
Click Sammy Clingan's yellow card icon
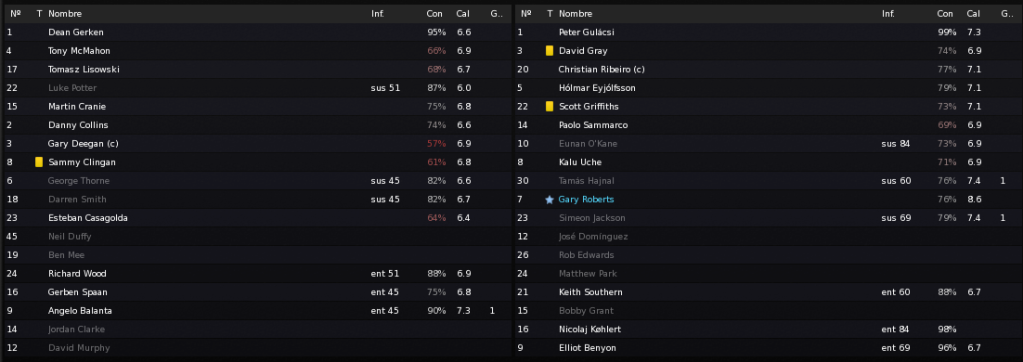click(39, 162)
